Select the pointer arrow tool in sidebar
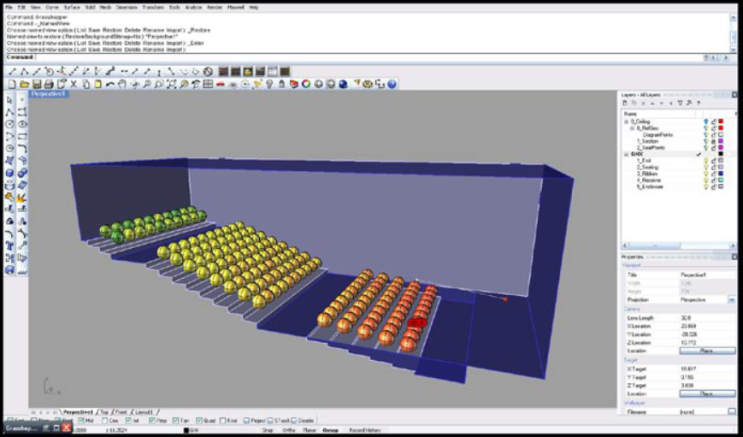 coord(9,100)
